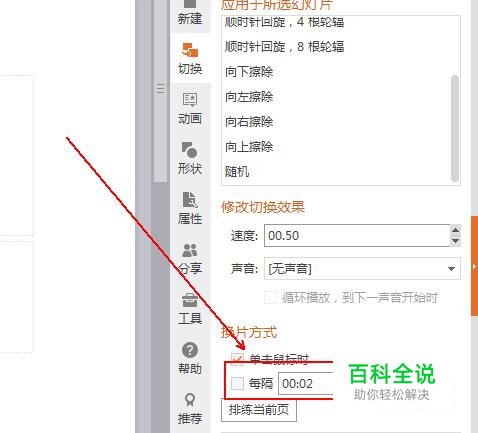This screenshot has height=433, width=478.
Task: Open the 属性 properties panel
Action: (190, 208)
